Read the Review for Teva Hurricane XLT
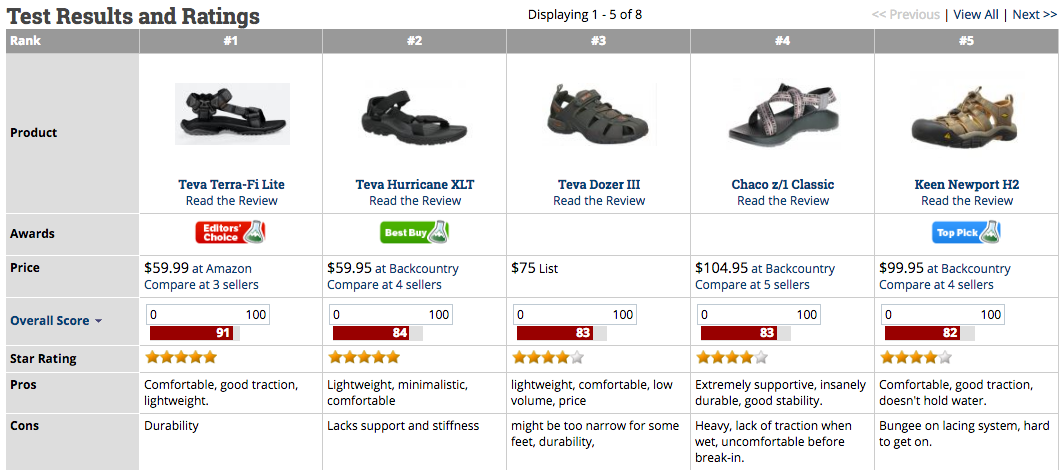Screen dimensions: 1064x470 coord(415,201)
